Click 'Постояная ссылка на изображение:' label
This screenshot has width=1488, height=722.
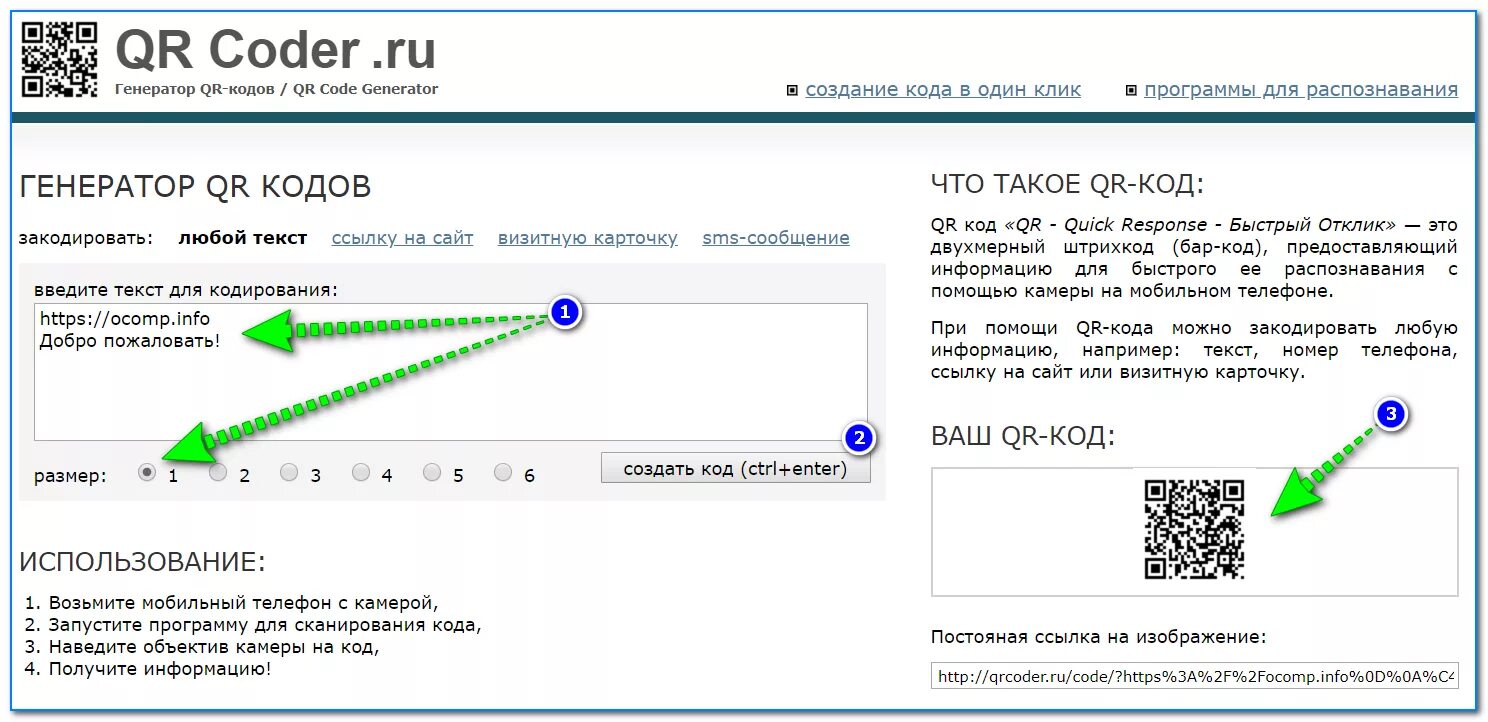1098,637
